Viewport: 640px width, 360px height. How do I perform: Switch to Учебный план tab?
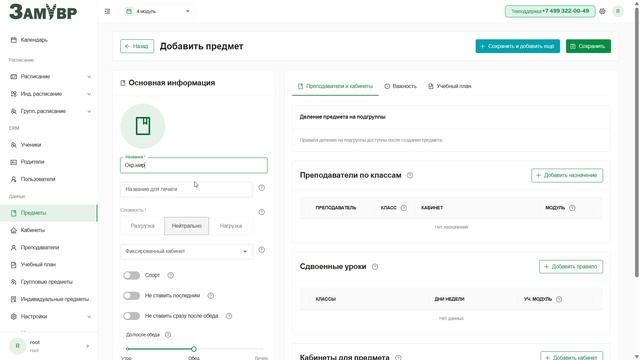click(449, 86)
